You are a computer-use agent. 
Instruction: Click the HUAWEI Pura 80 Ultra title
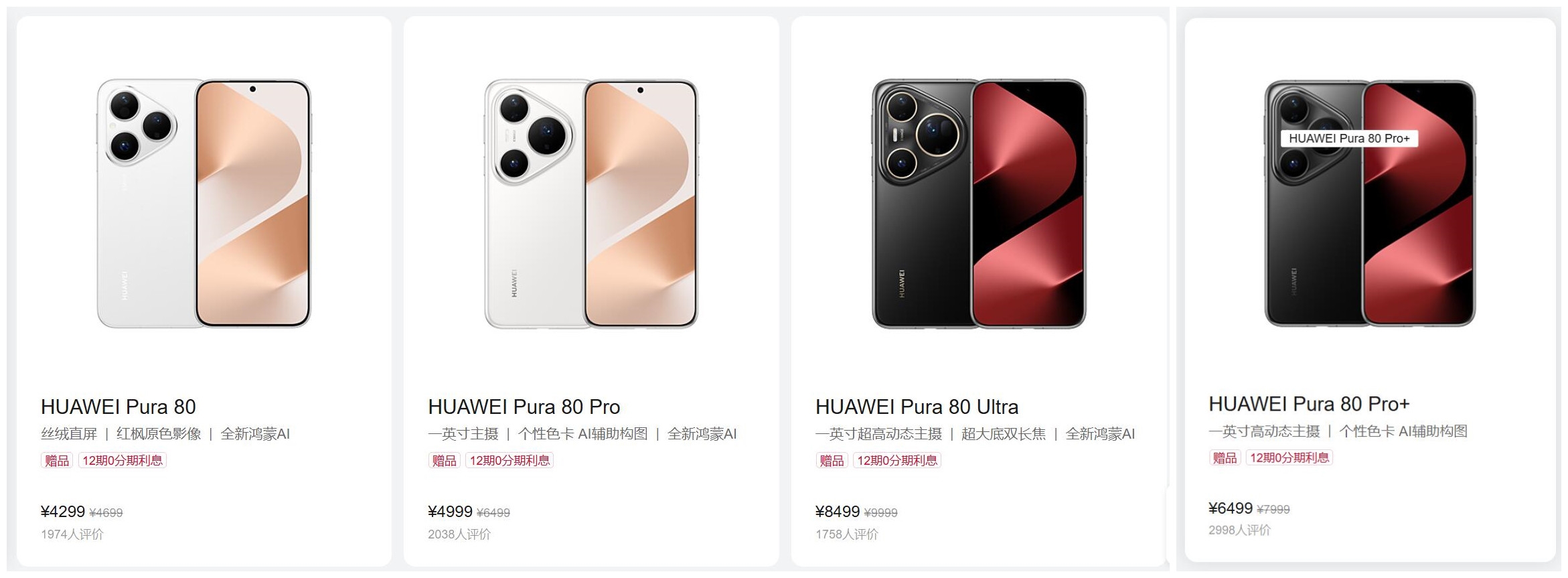(x=917, y=407)
